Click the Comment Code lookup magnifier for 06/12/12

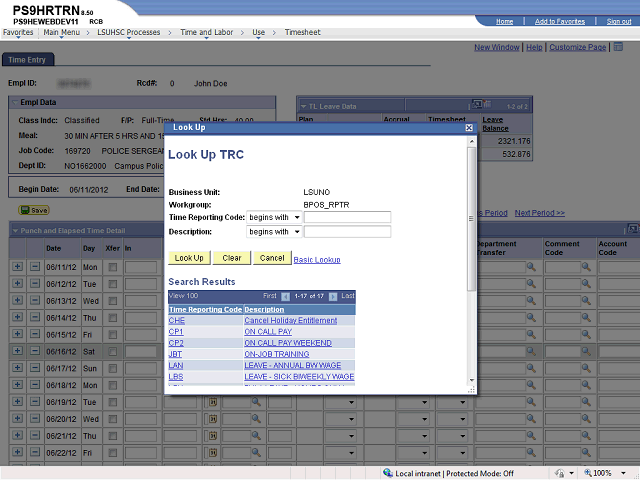[586, 284]
